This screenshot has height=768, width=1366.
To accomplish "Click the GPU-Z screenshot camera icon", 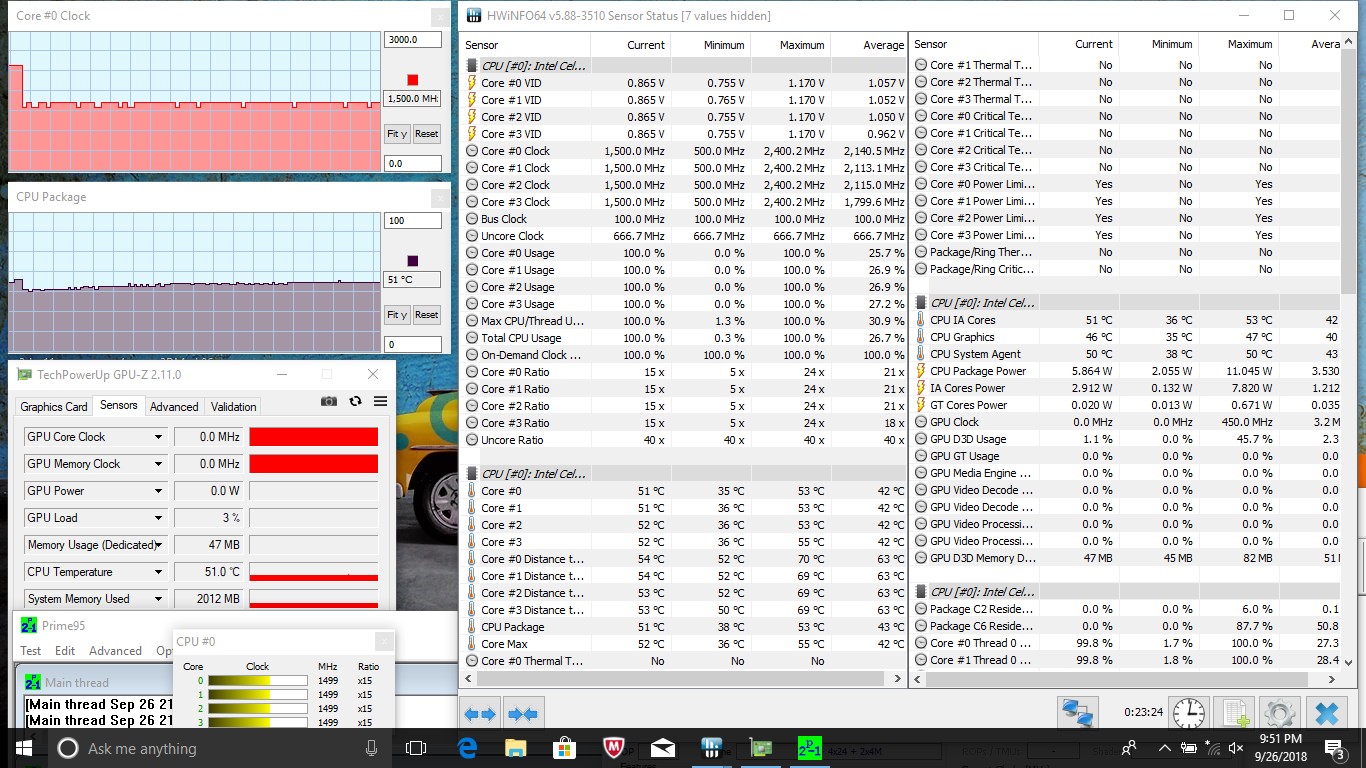I will pyautogui.click(x=329, y=402).
